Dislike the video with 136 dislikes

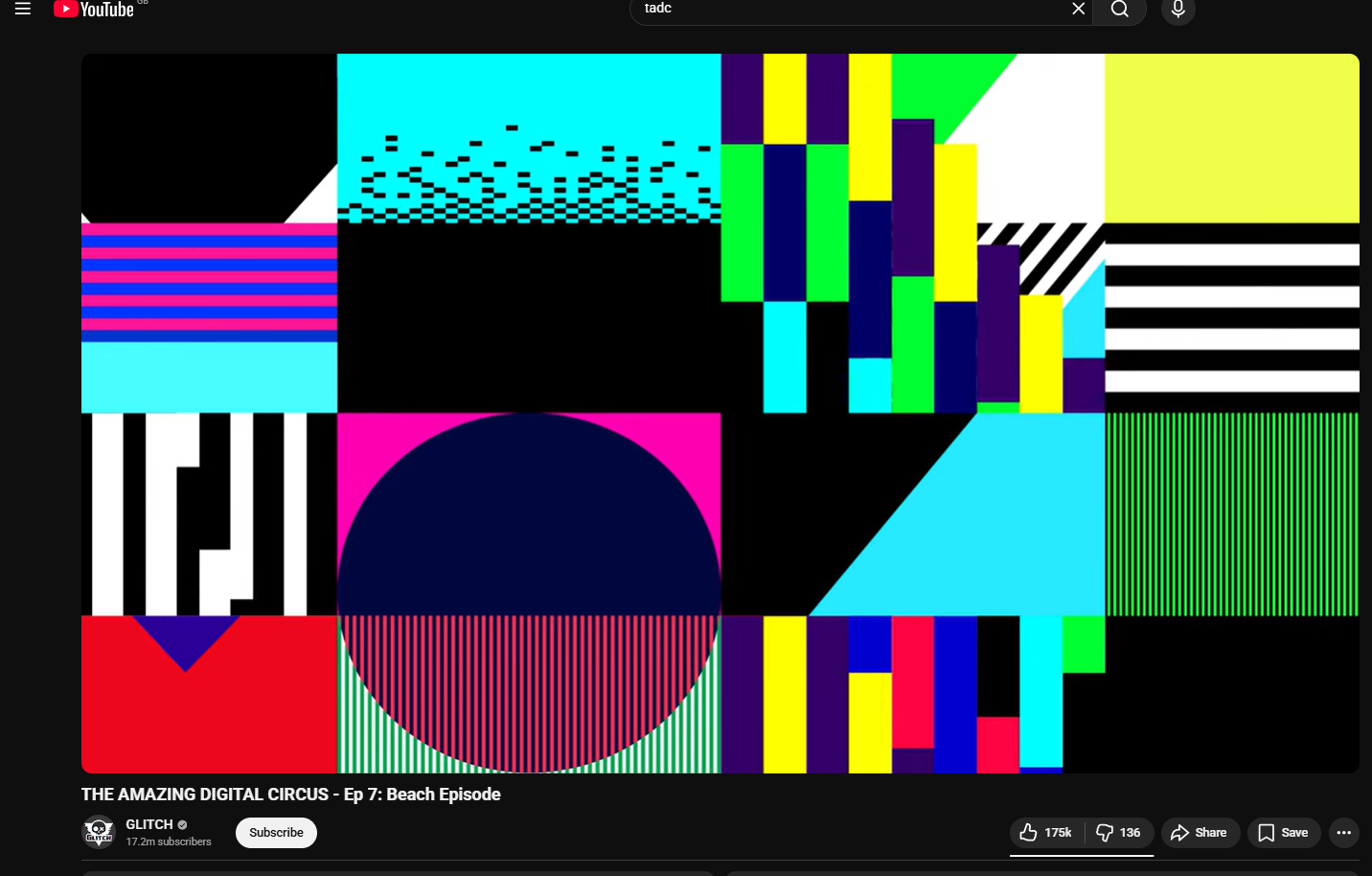[x=1119, y=833]
